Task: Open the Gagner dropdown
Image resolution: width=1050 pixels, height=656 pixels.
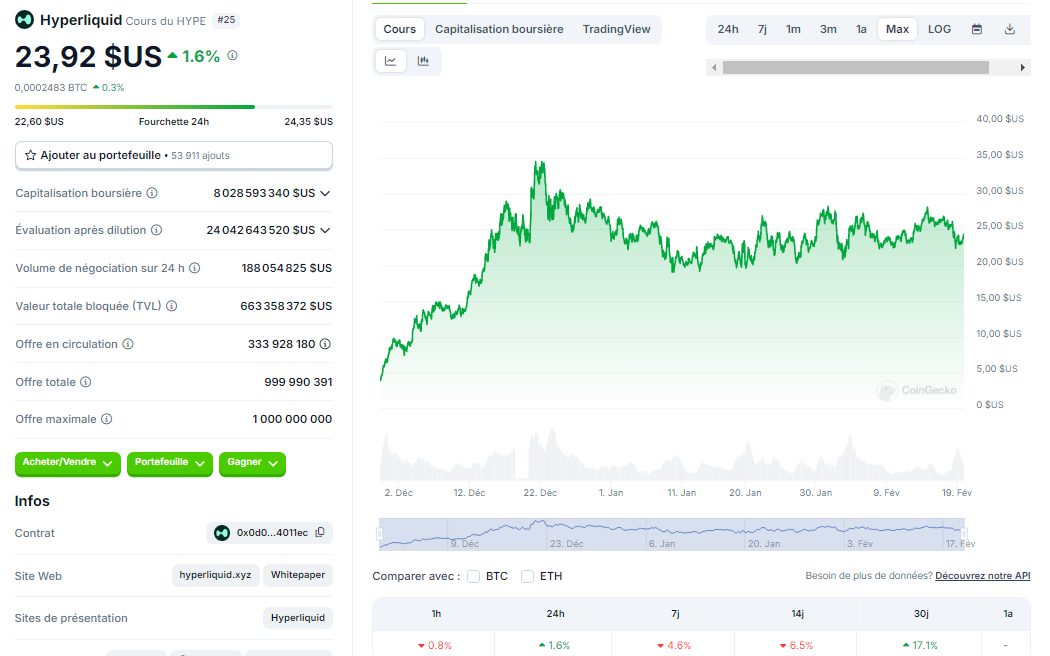Action: 252,463
